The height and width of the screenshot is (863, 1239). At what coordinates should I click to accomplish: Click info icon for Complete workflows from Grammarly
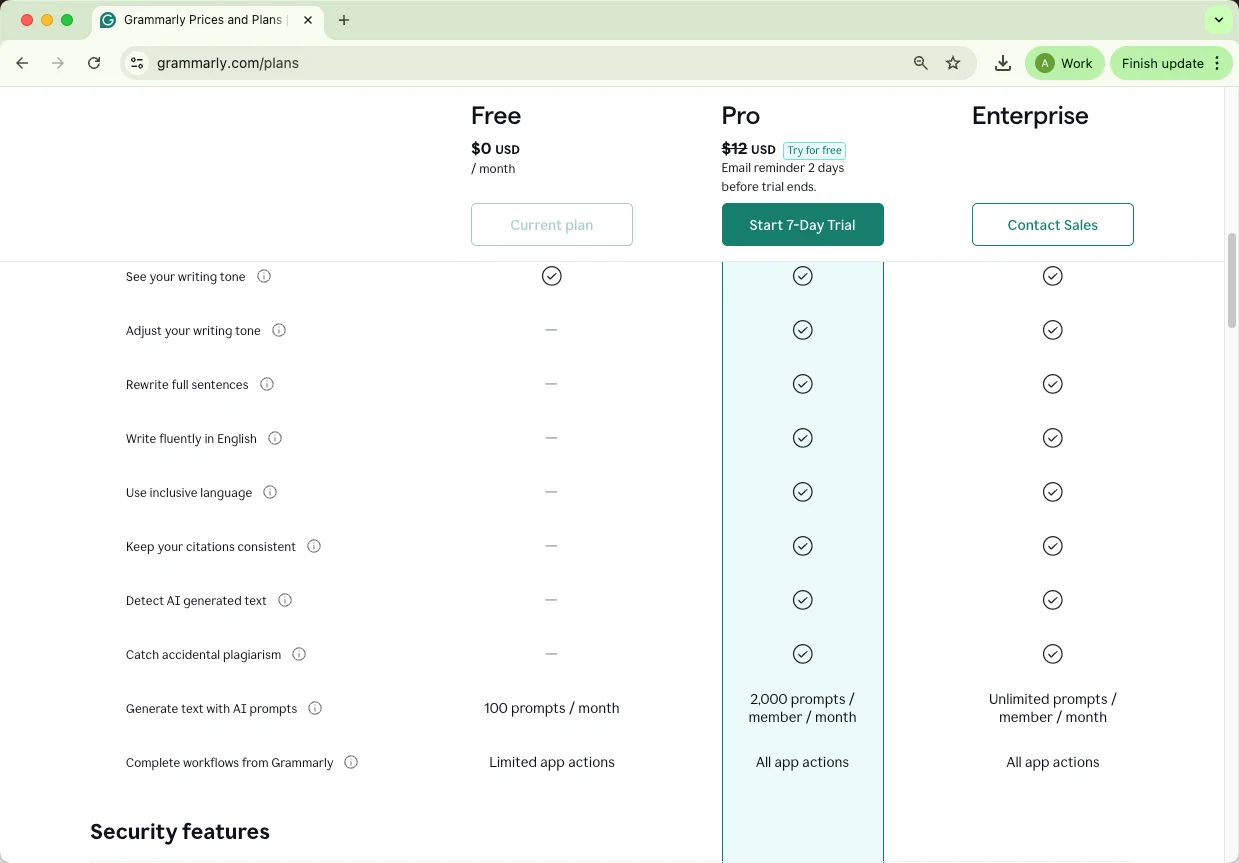351,762
